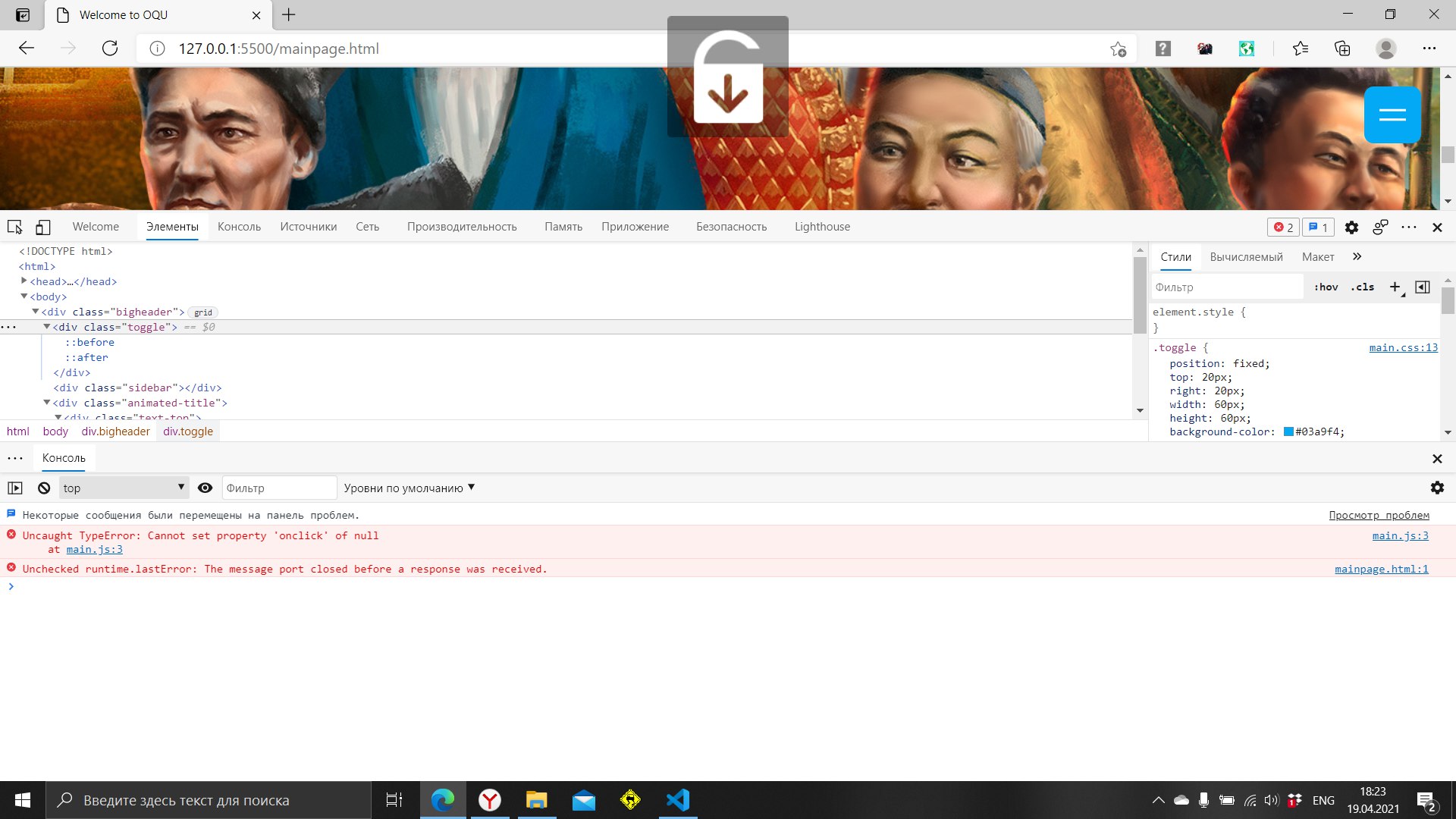Activate the inspect element picker tool
Viewport: 1456px width, 819px height.
15,227
